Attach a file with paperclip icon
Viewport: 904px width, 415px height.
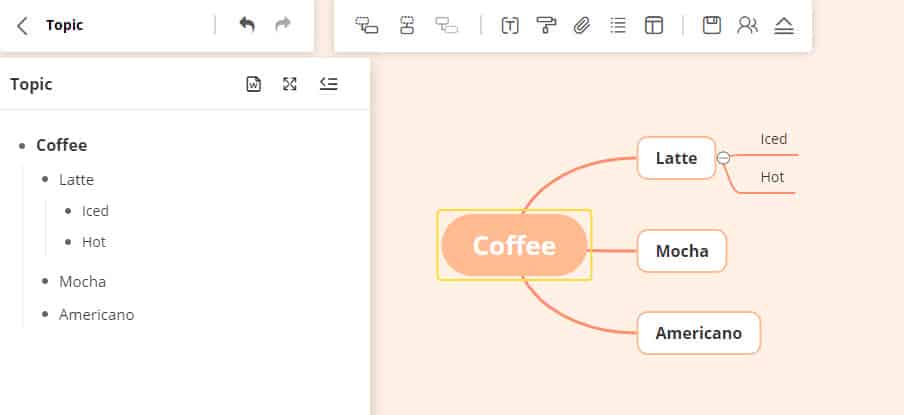click(x=582, y=25)
